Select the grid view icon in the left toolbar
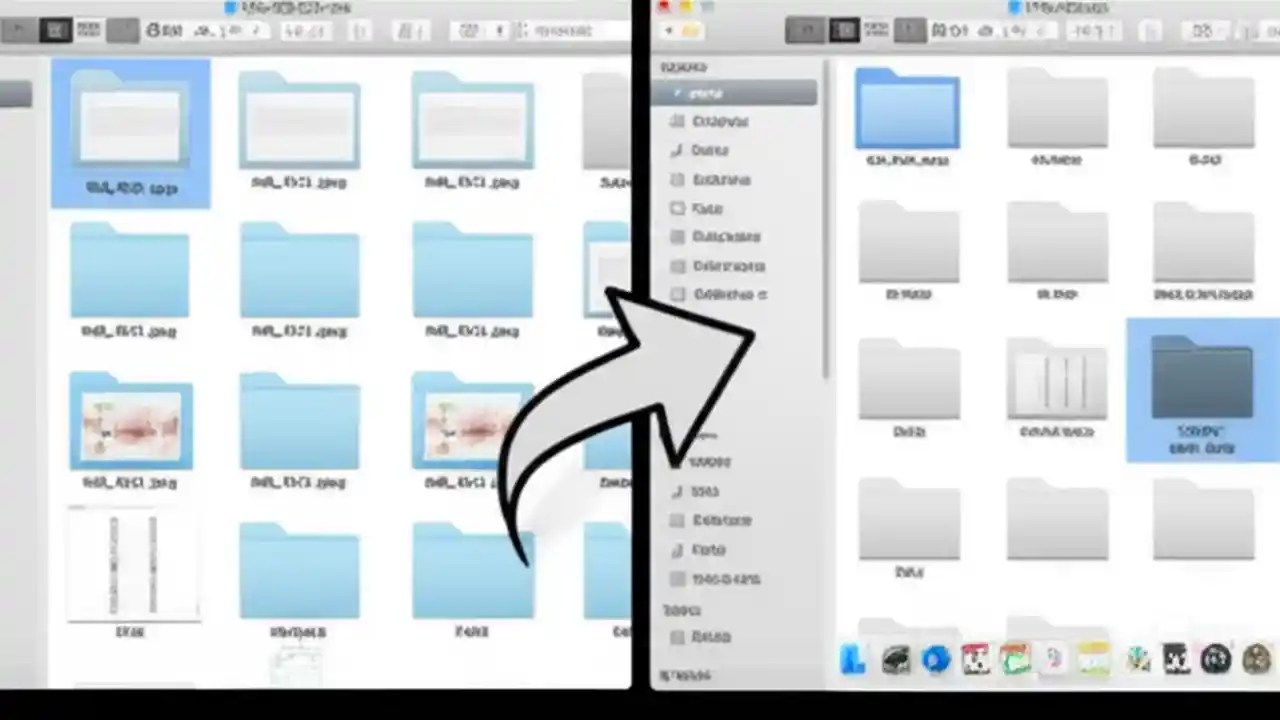This screenshot has width=1280, height=720. (122, 30)
